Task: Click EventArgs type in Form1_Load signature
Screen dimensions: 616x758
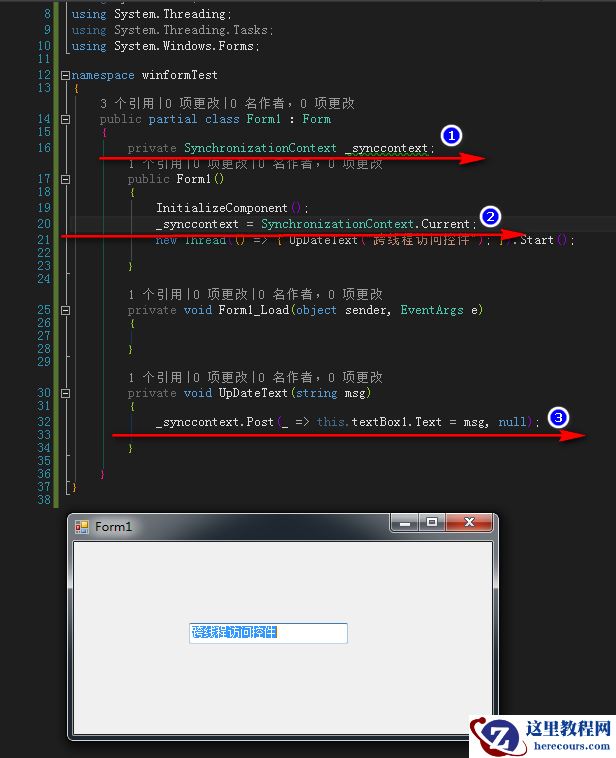Action: point(432,310)
